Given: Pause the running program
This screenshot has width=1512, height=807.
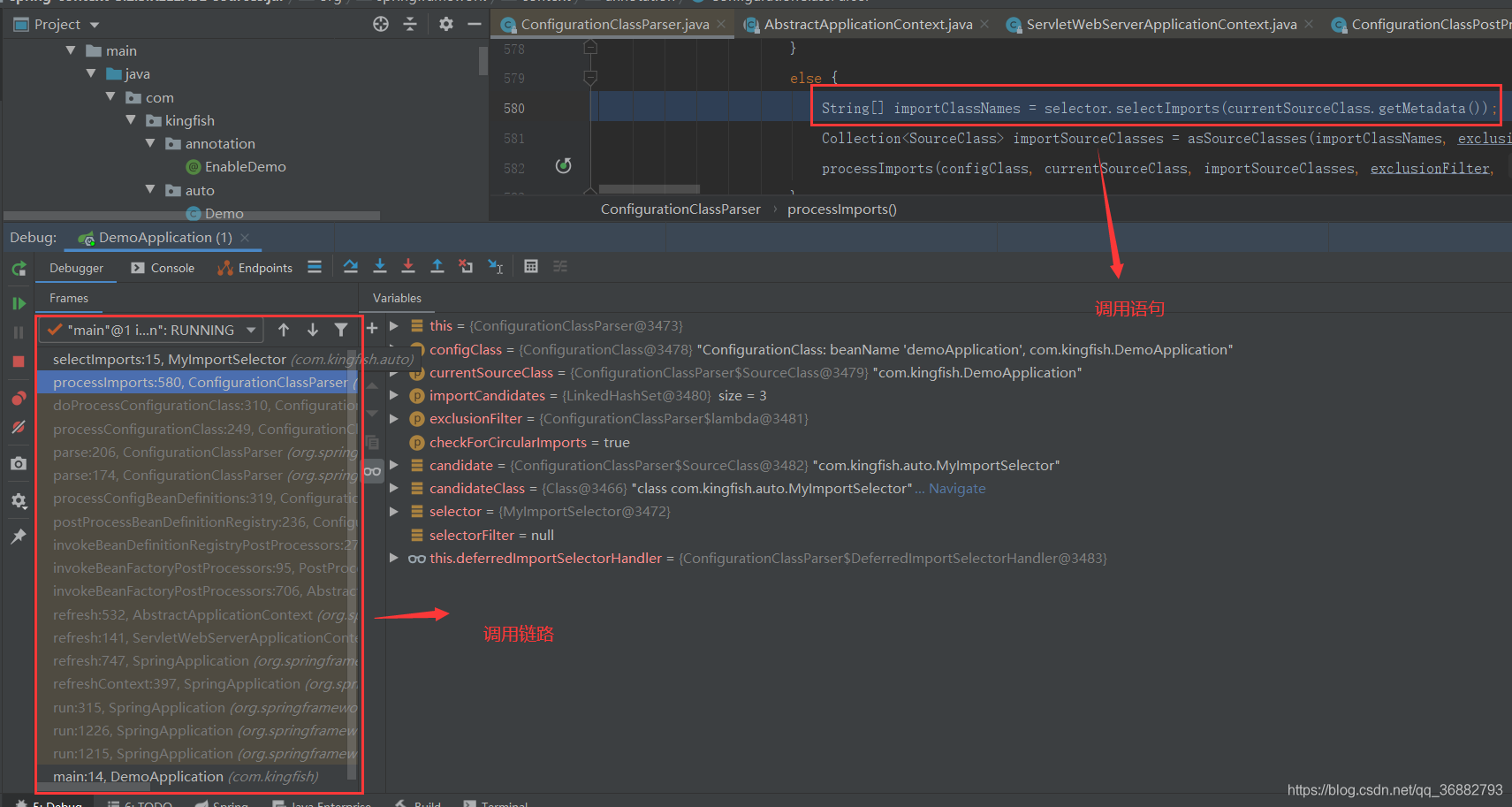Looking at the screenshot, I should point(19,332).
